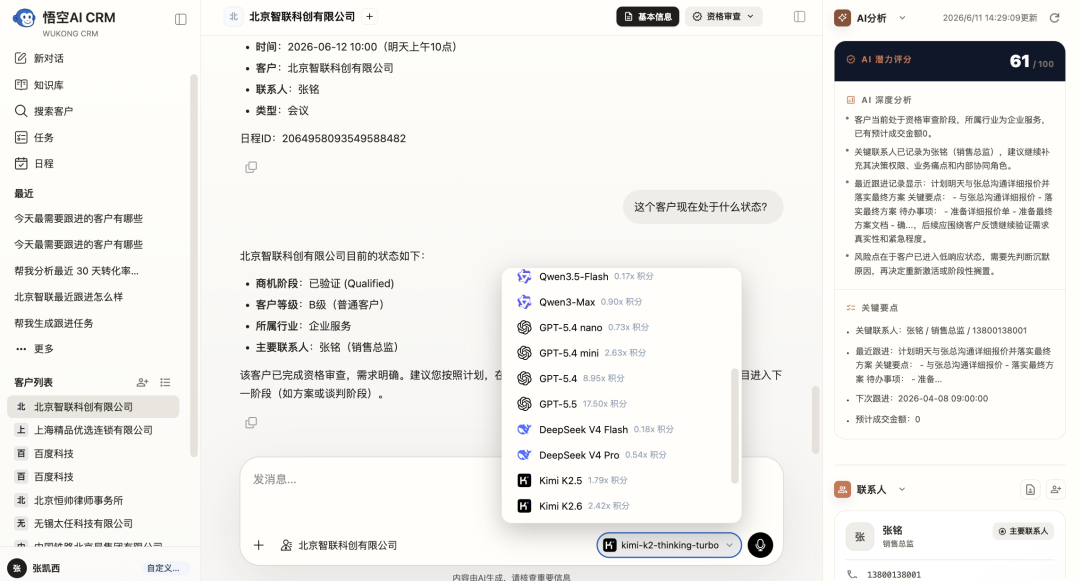The image size is (1080, 581).
Task: Click the microphone voice input button
Action: 760,545
